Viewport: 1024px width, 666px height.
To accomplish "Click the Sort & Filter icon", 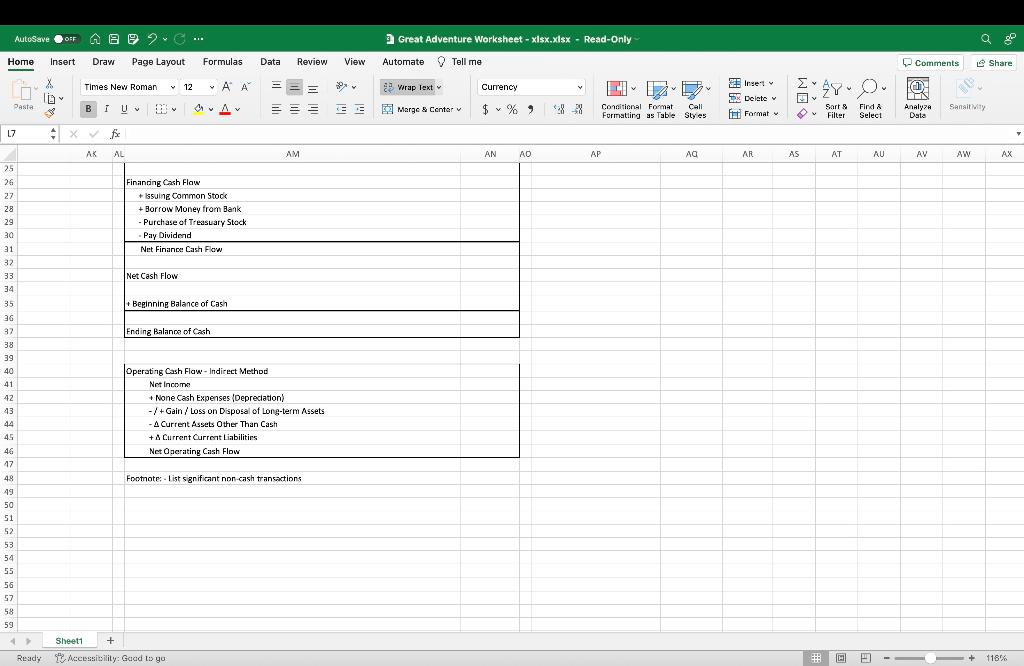I will tap(836, 99).
